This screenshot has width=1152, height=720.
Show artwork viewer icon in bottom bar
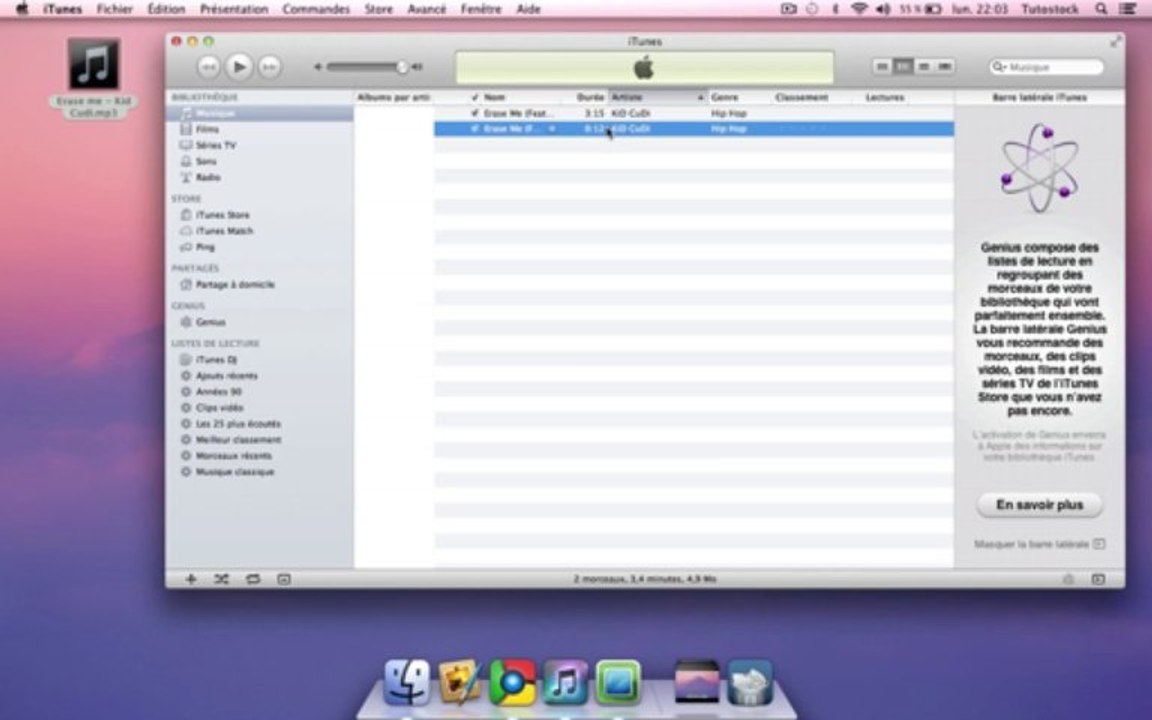point(284,579)
